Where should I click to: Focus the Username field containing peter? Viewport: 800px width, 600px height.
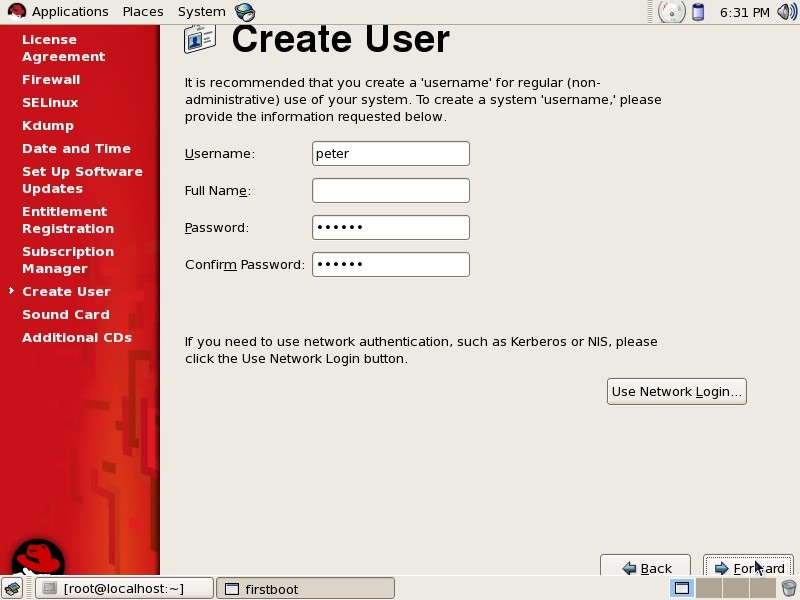click(x=391, y=154)
